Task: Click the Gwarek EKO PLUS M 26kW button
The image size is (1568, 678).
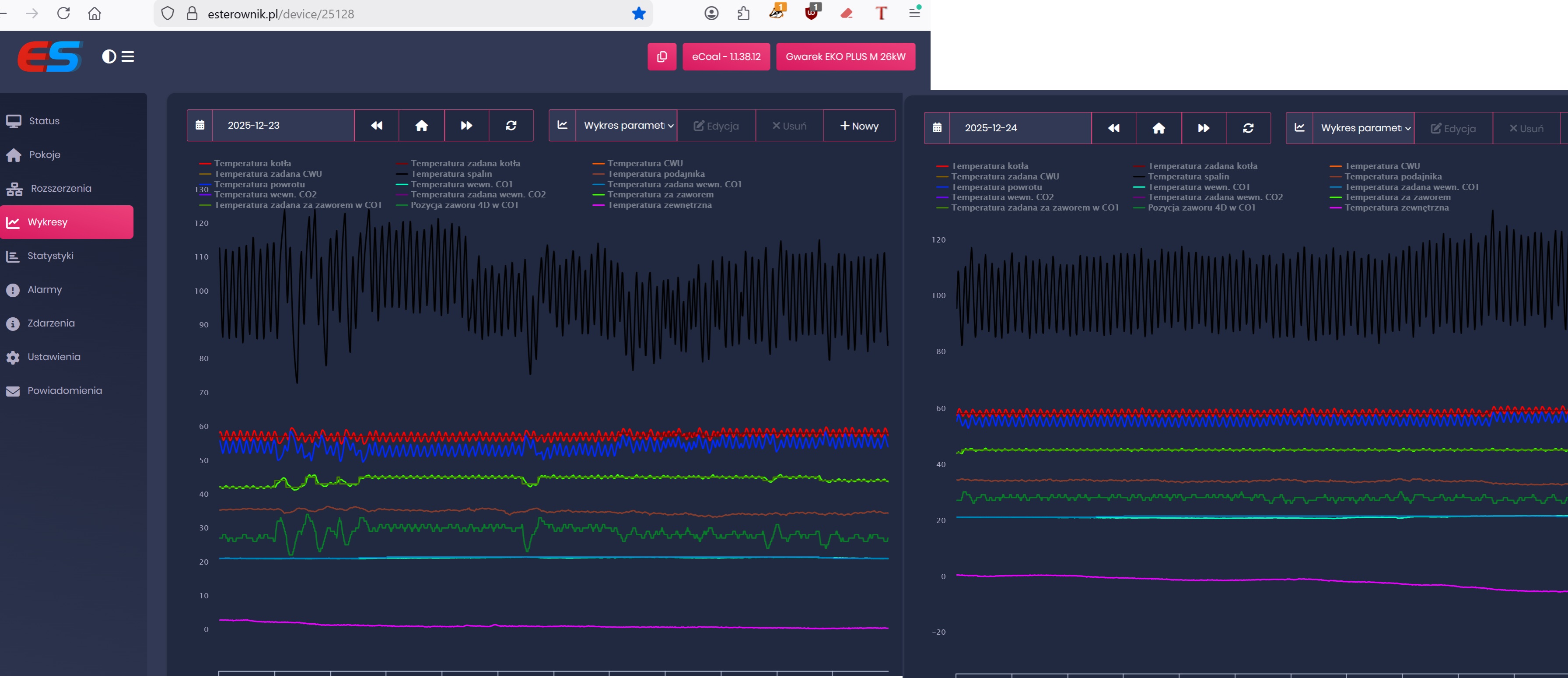Action: click(845, 56)
